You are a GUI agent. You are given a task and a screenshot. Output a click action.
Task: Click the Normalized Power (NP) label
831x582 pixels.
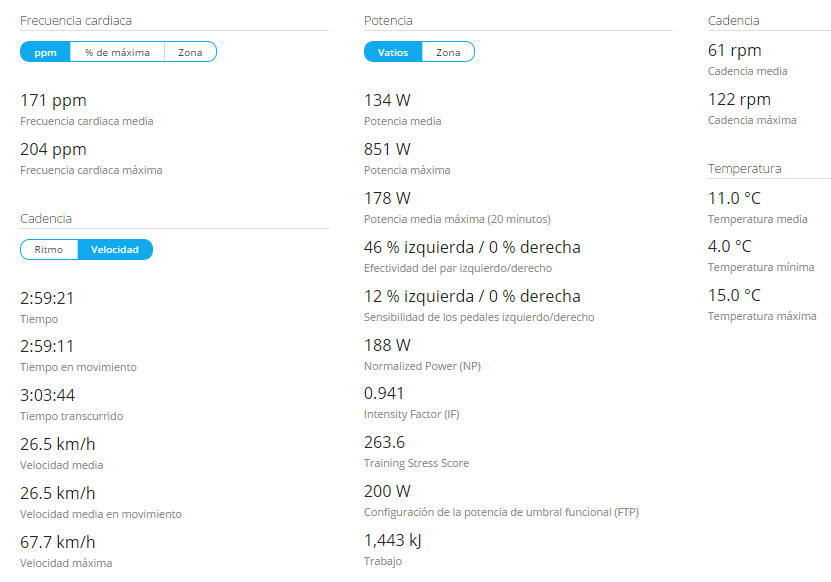(x=422, y=366)
